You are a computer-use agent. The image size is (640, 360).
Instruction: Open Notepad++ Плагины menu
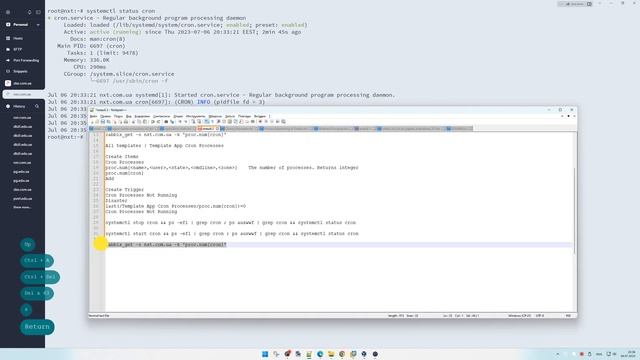point(244,116)
